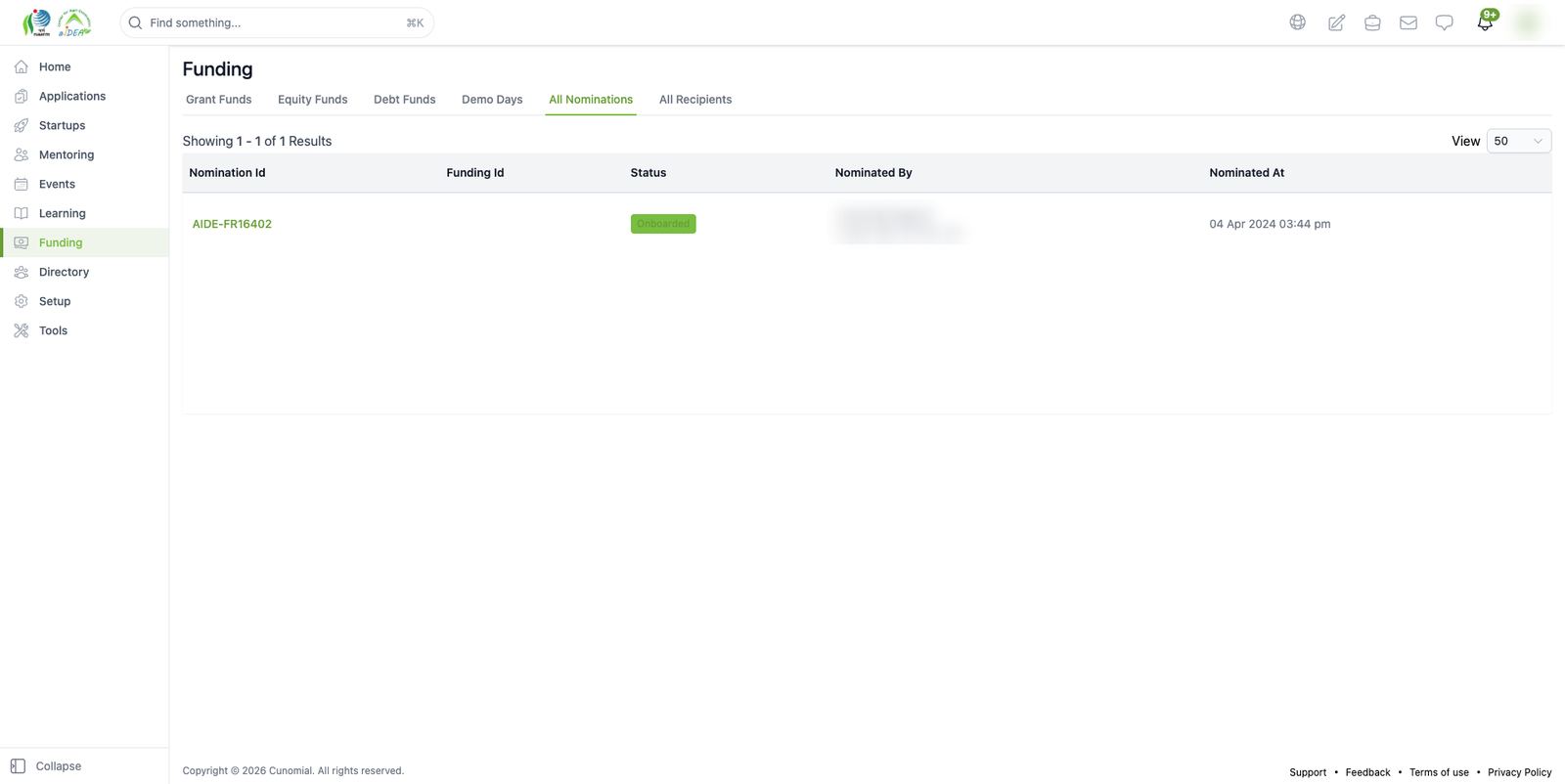
Task: Click the Status column header
Action: click(648, 173)
